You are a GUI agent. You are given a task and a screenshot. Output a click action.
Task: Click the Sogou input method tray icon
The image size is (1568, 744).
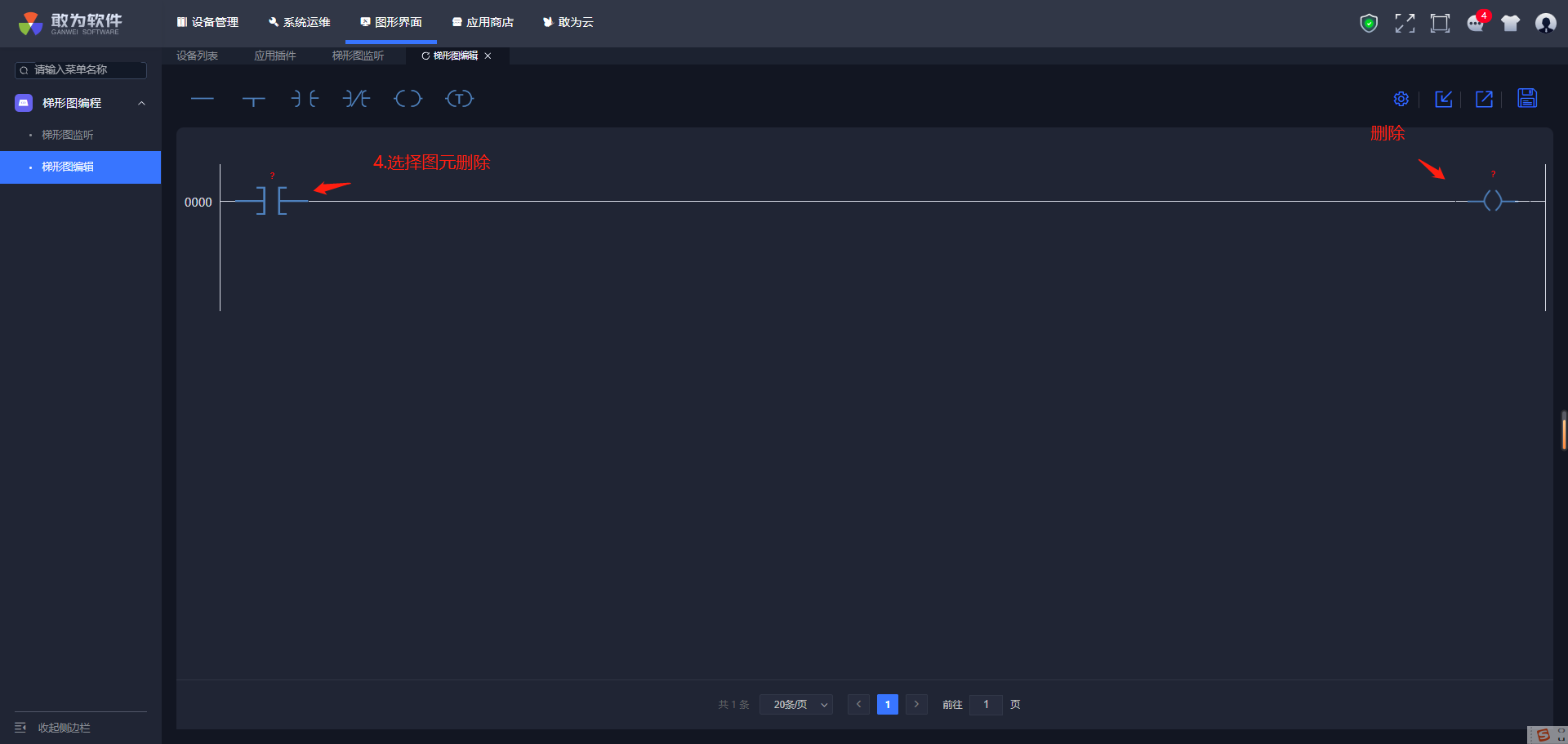tap(1543, 735)
